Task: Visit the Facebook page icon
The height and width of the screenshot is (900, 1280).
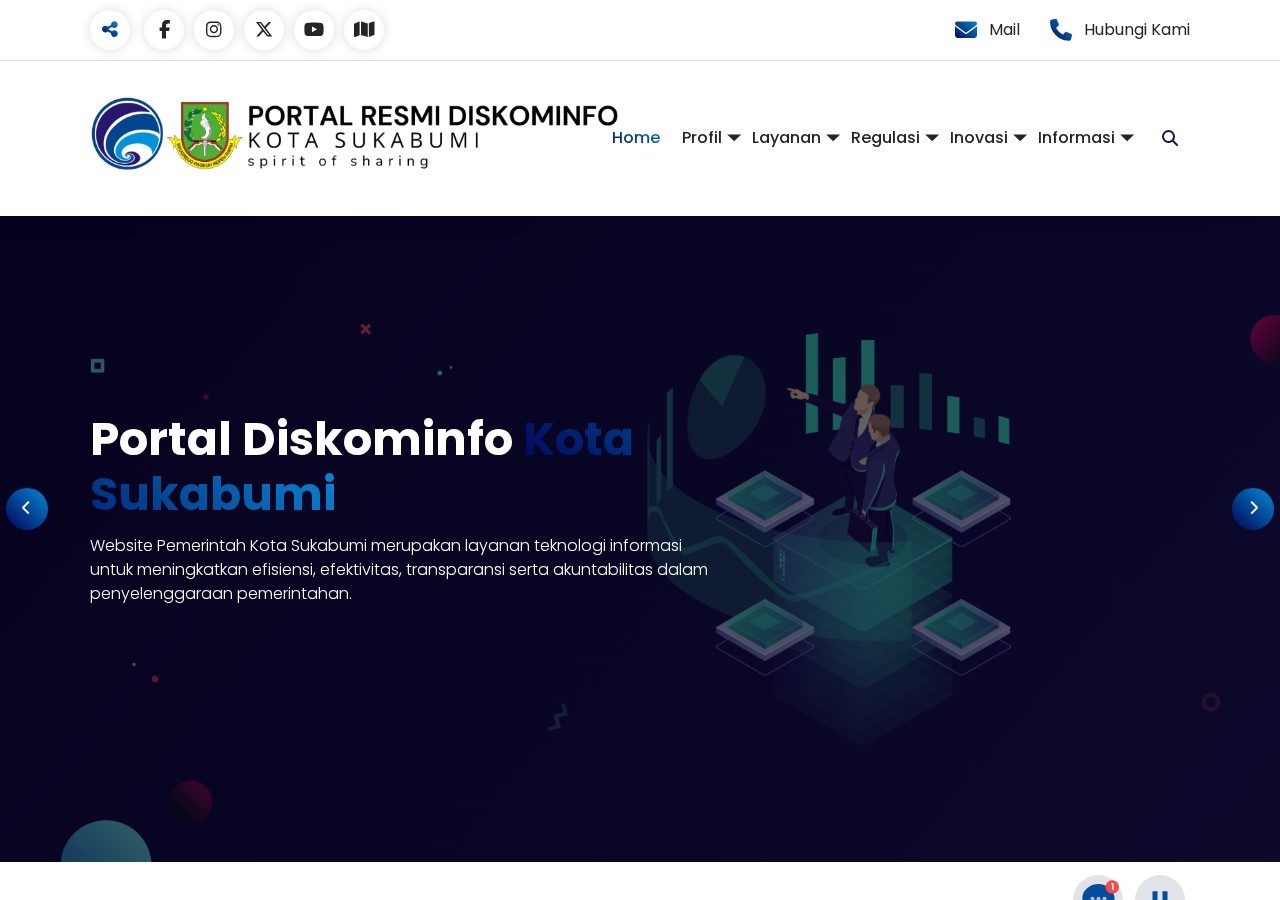Action: [164, 30]
